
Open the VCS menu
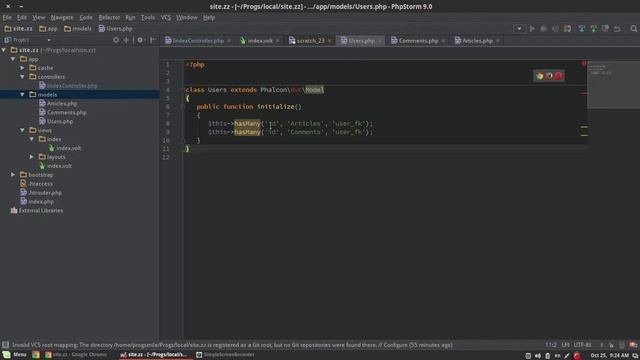click(x=166, y=18)
